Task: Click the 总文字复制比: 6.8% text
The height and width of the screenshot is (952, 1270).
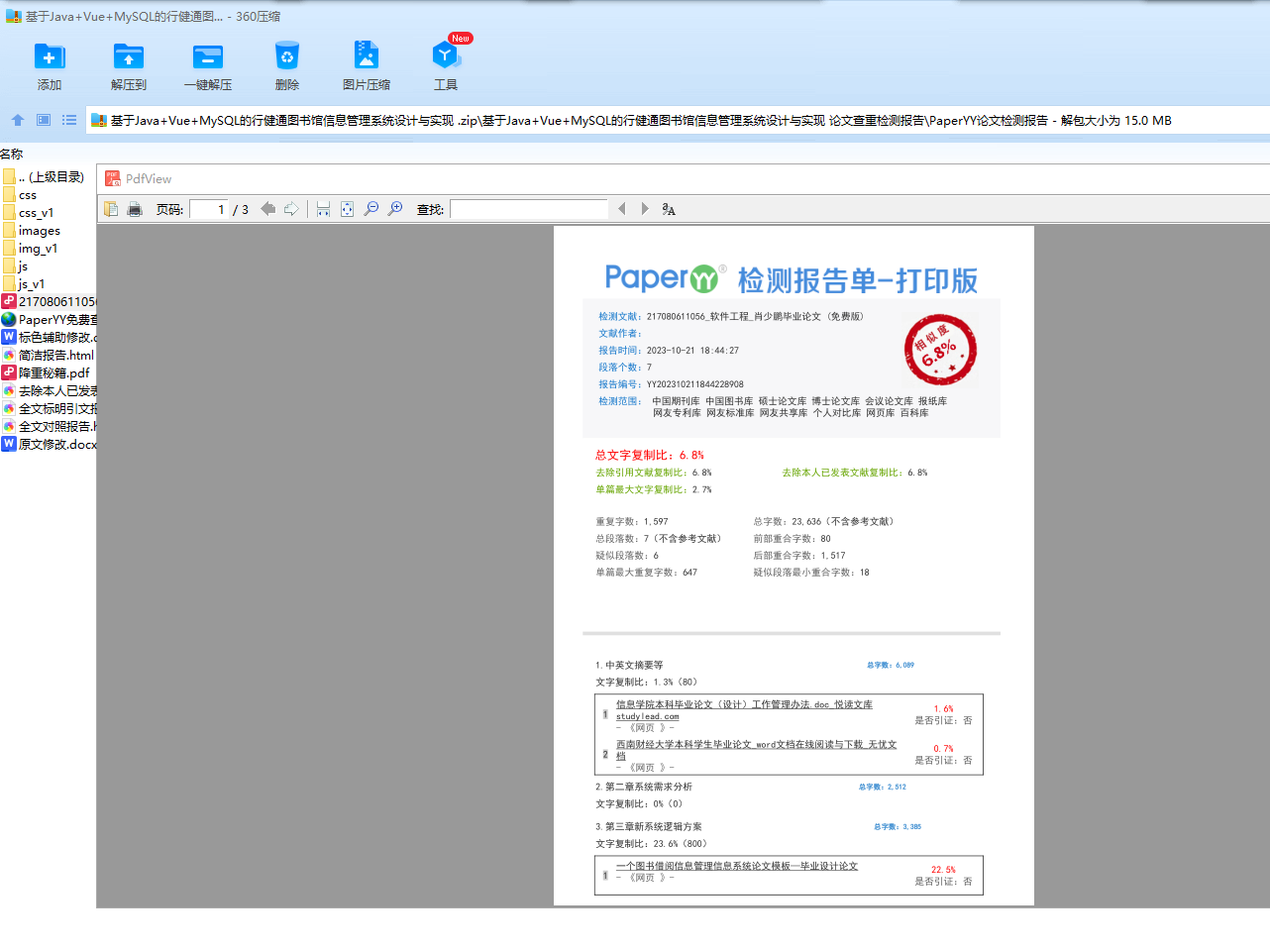Action: point(650,456)
